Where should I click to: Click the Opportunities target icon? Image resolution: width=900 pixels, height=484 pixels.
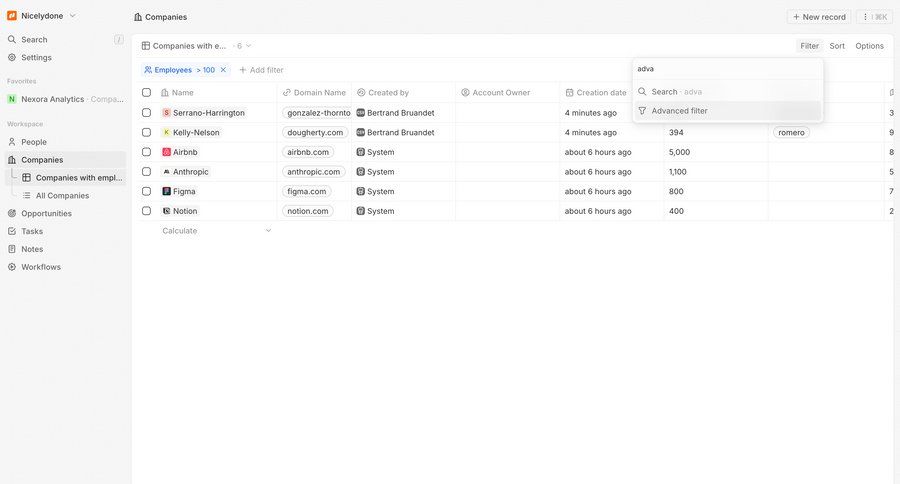tap(11, 213)
